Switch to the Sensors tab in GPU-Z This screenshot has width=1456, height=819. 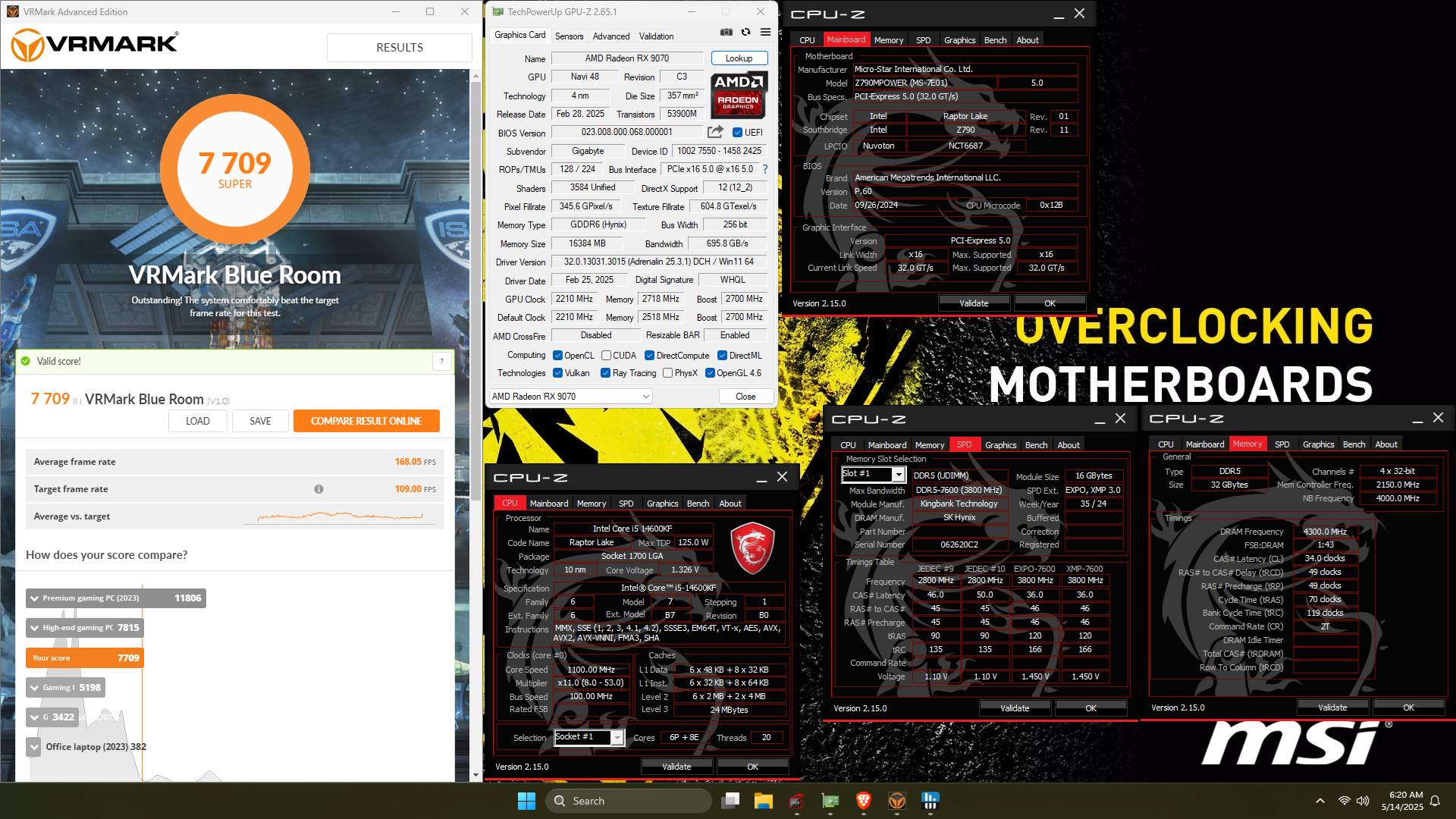[x=569, y=36]
